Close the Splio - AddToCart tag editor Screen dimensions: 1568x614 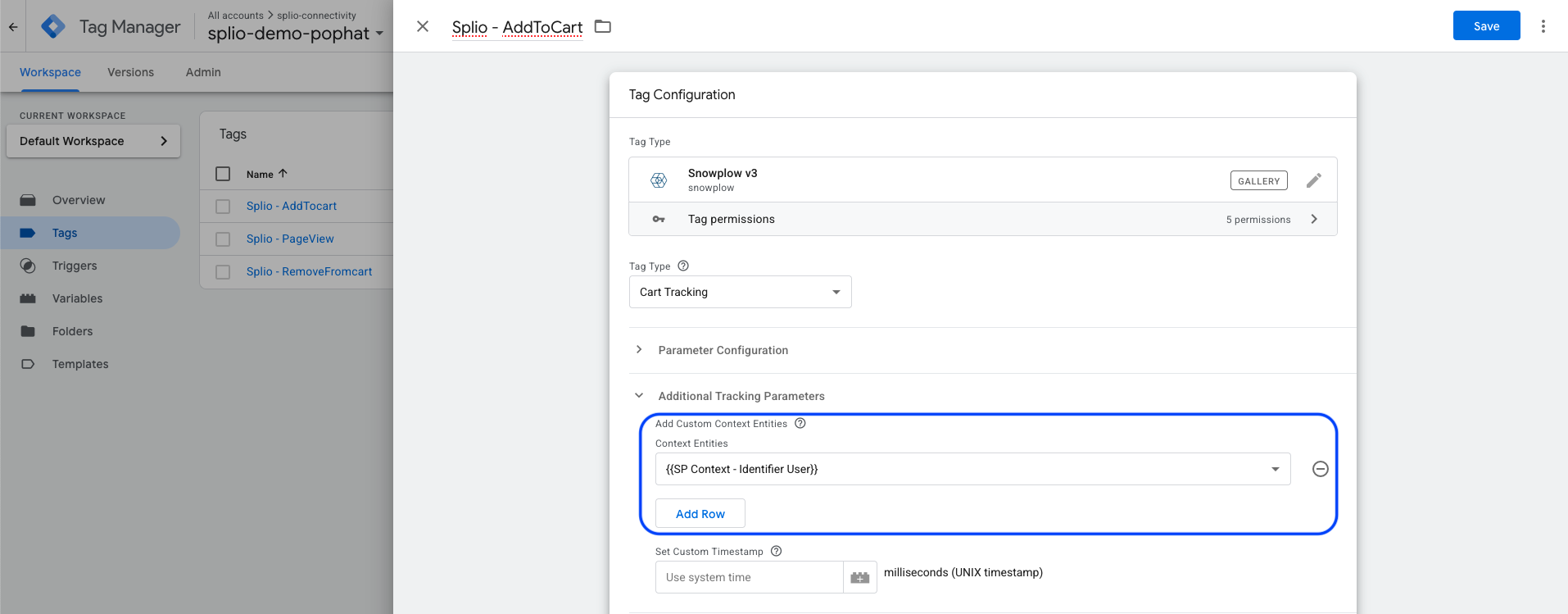[x=423, y=26]
